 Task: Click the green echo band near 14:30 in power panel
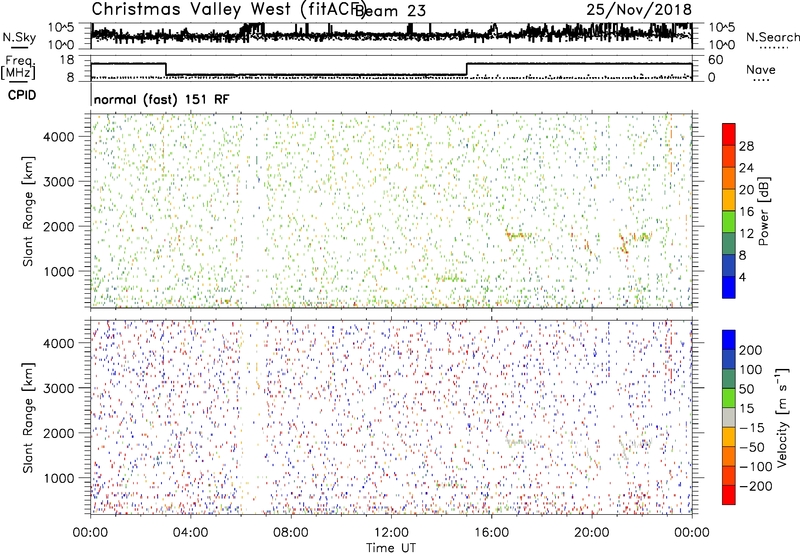451,279
